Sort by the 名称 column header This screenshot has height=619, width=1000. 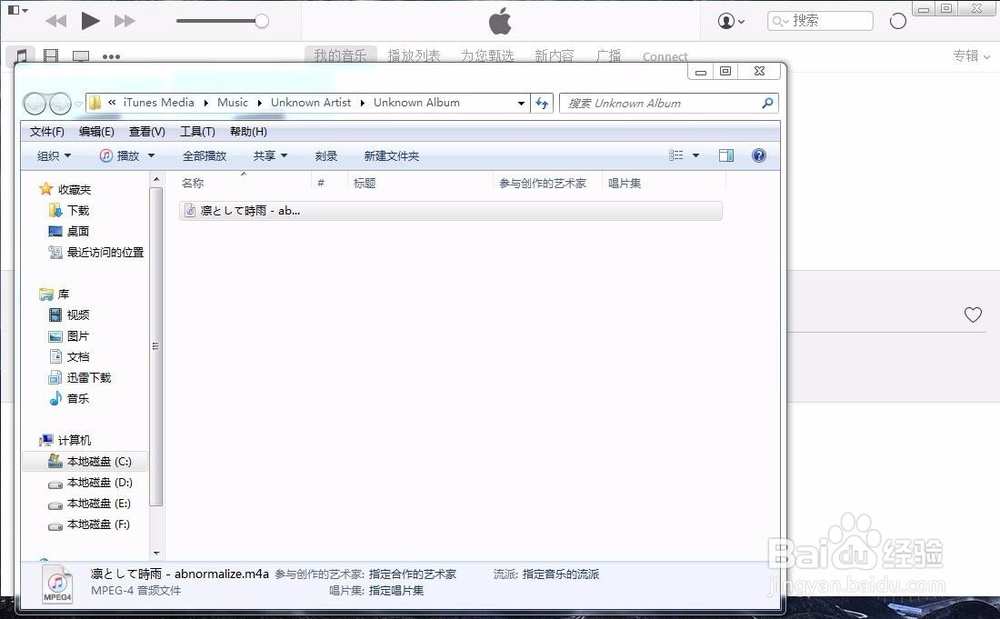tap(193, 184)
